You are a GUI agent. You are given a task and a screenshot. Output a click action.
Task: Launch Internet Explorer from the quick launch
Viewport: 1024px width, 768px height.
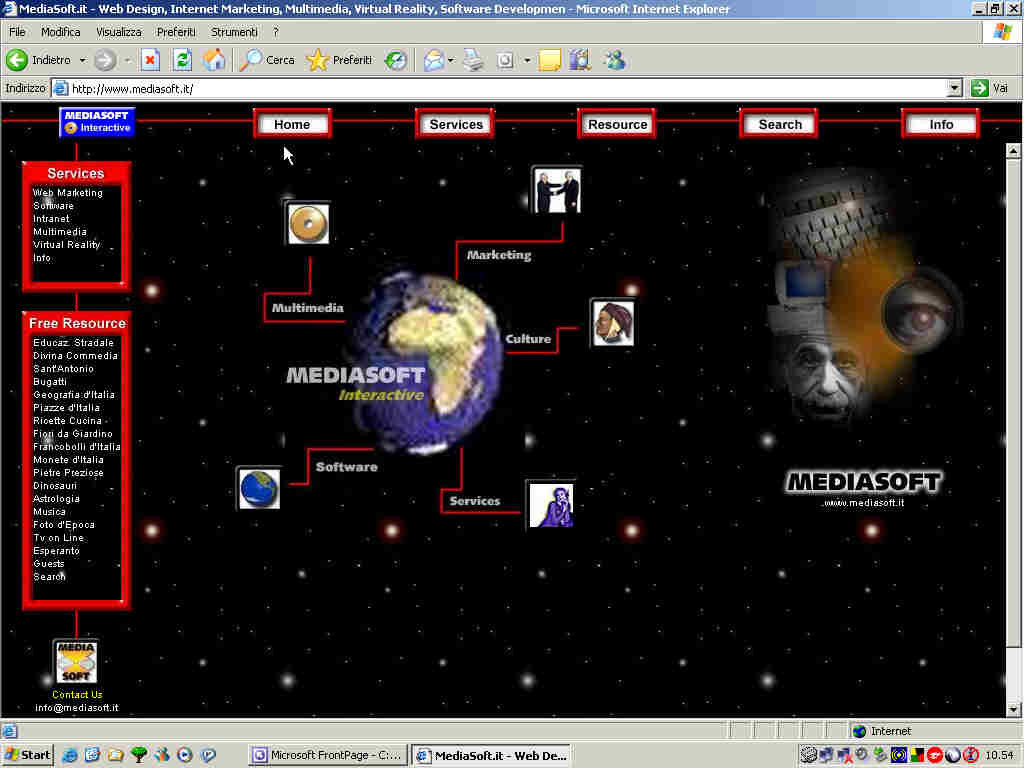[69, 756]
